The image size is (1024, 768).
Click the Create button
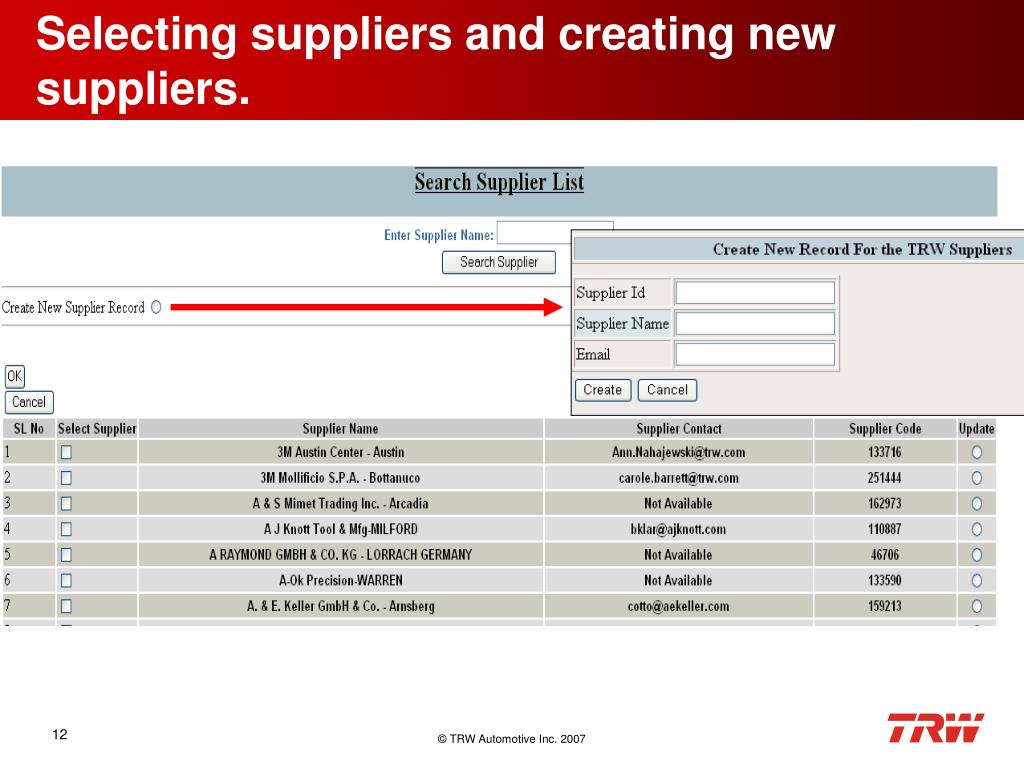tap(603, 390)
